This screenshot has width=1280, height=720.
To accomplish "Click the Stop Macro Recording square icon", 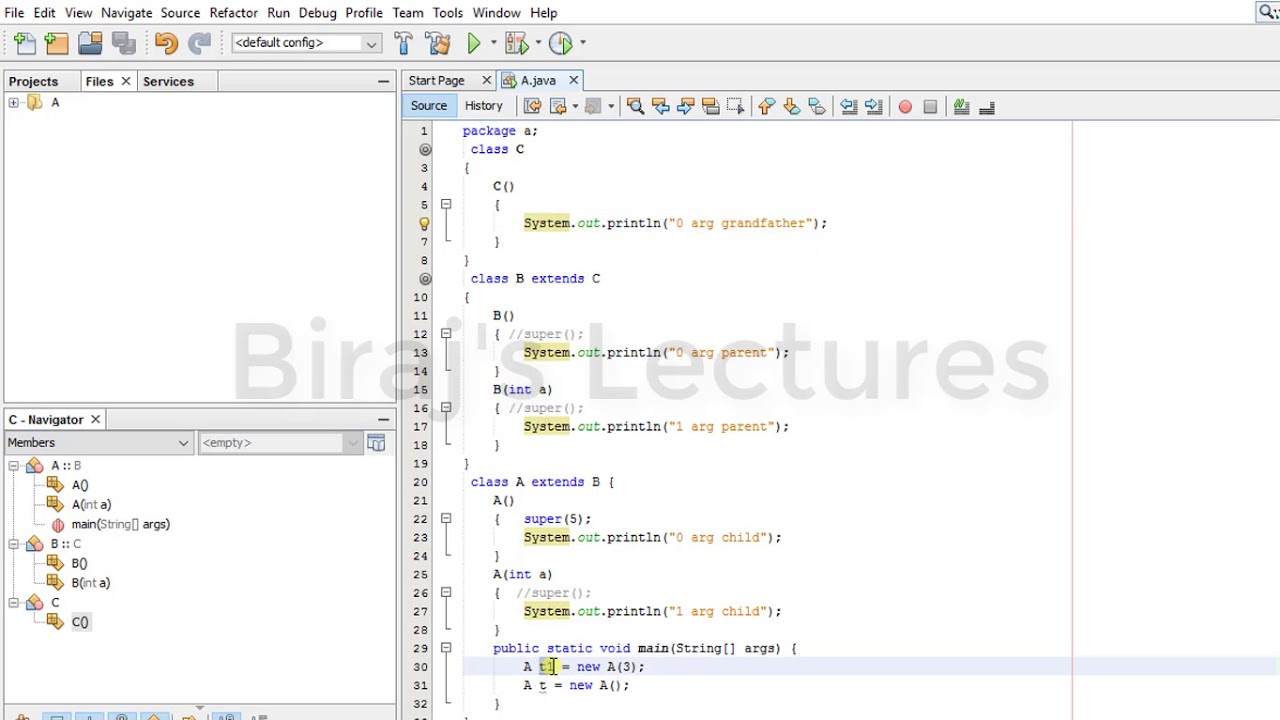I will (x=930, y=107).
